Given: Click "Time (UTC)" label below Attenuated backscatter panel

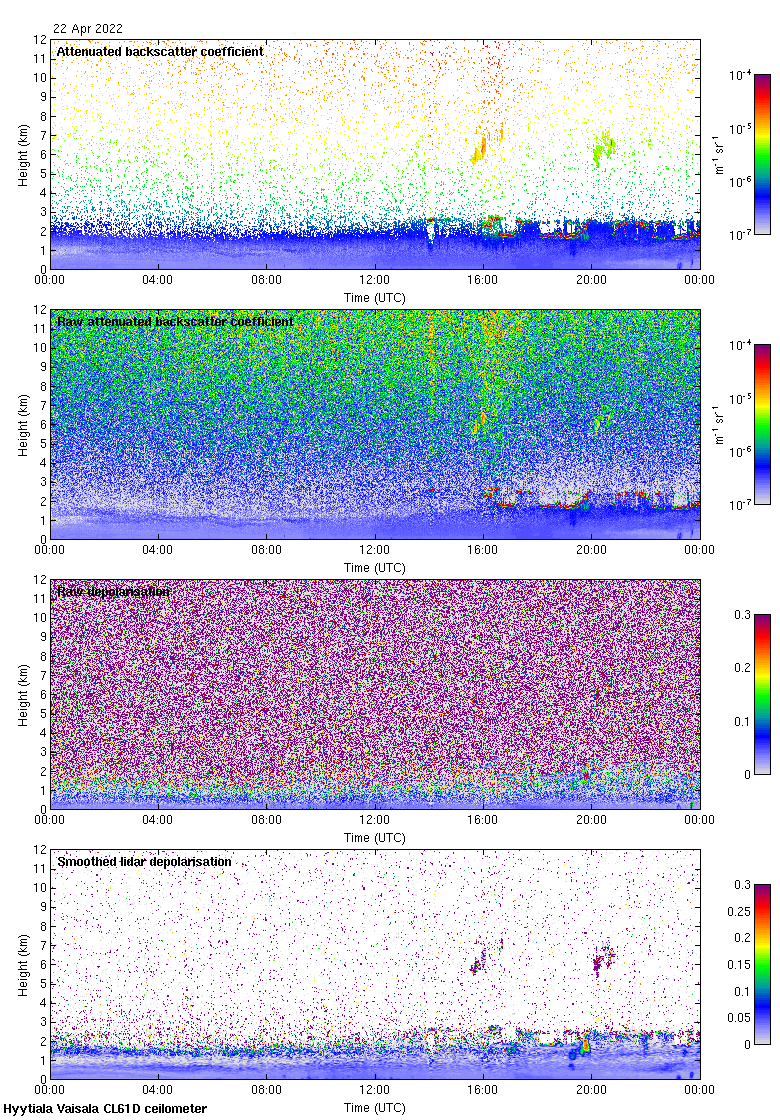Looking at the screenshot, I should (x=374, y=298).
